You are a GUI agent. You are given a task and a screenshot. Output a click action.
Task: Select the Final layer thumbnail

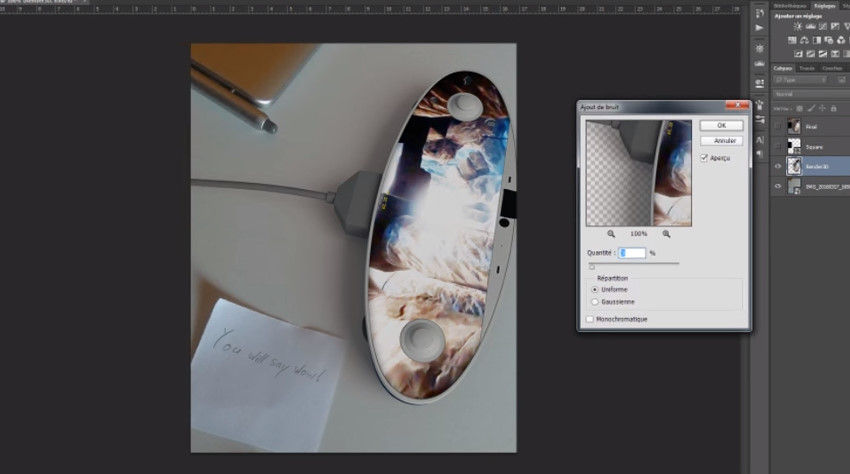pos(794,126)
